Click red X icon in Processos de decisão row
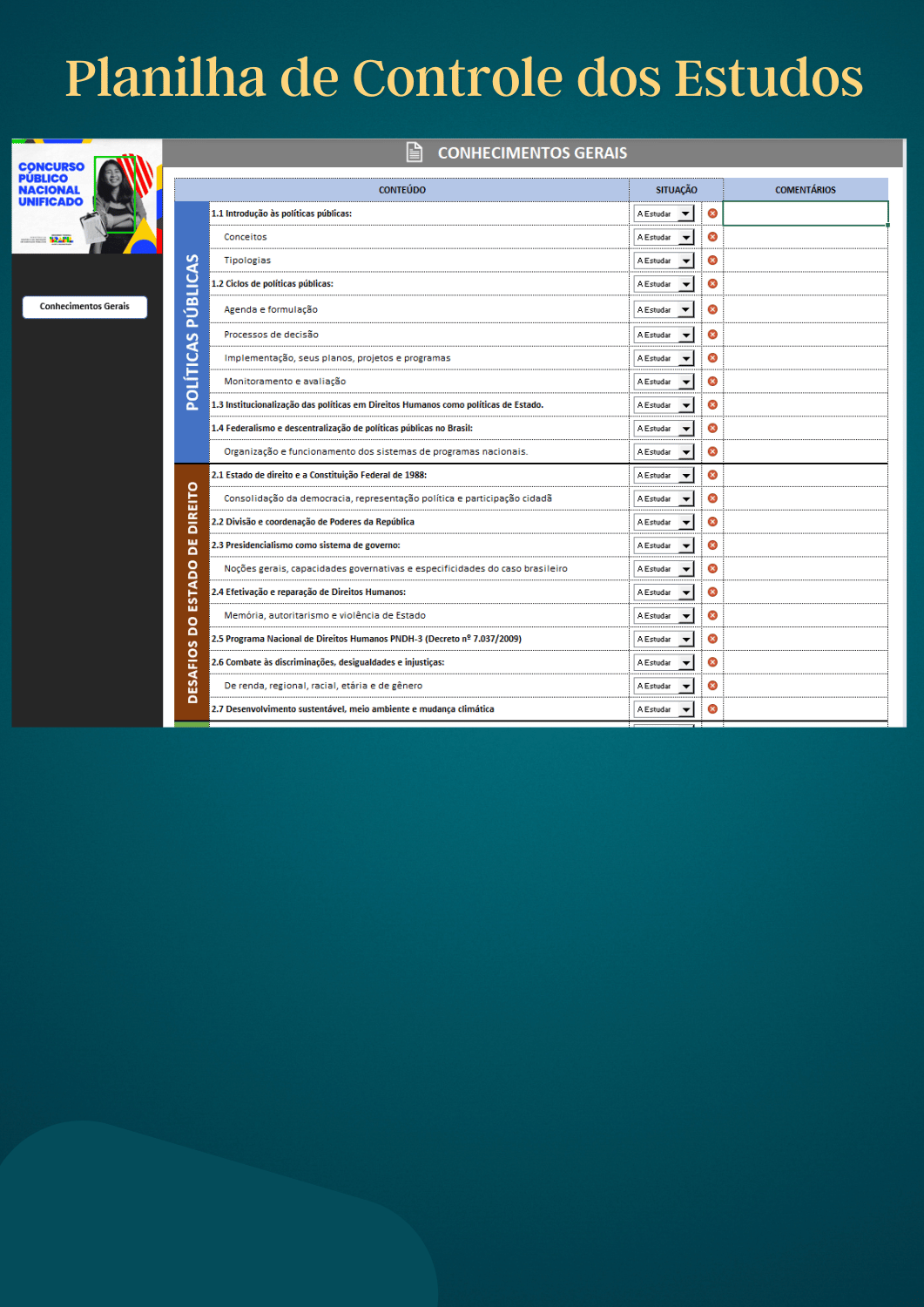924x1307 pixels. [712, 335]
